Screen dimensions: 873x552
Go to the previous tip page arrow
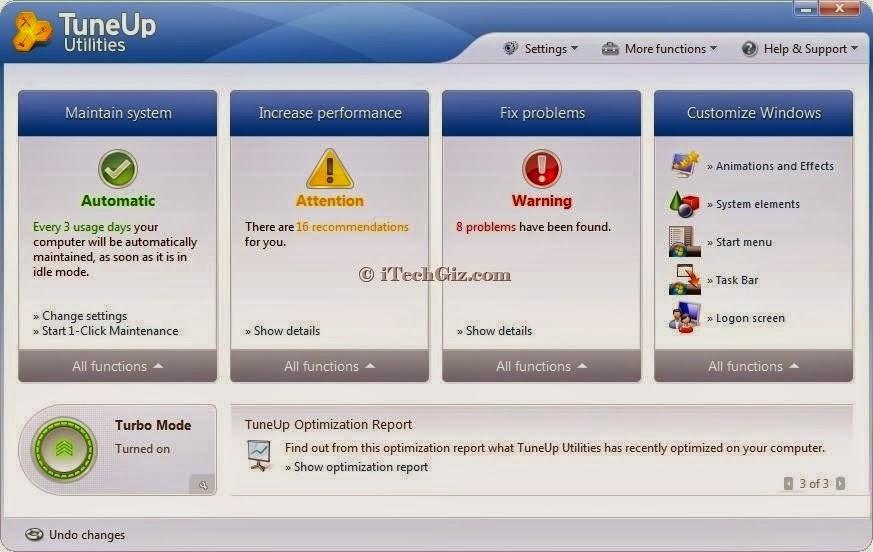[788, 483]
